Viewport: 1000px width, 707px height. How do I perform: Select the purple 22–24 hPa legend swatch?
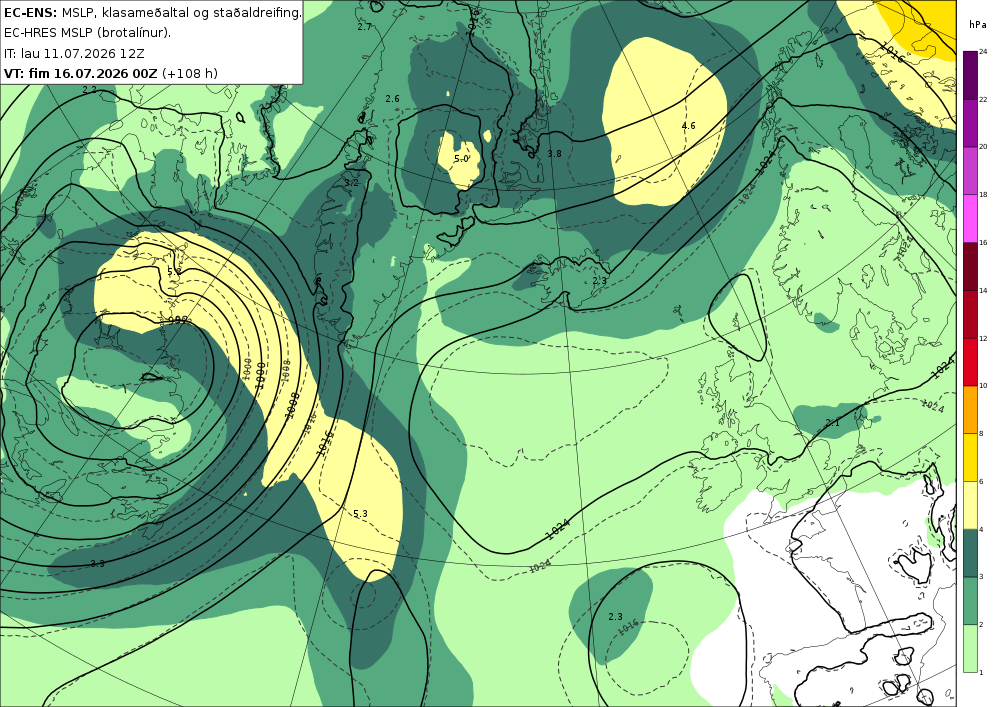click(x=970, y=75)
